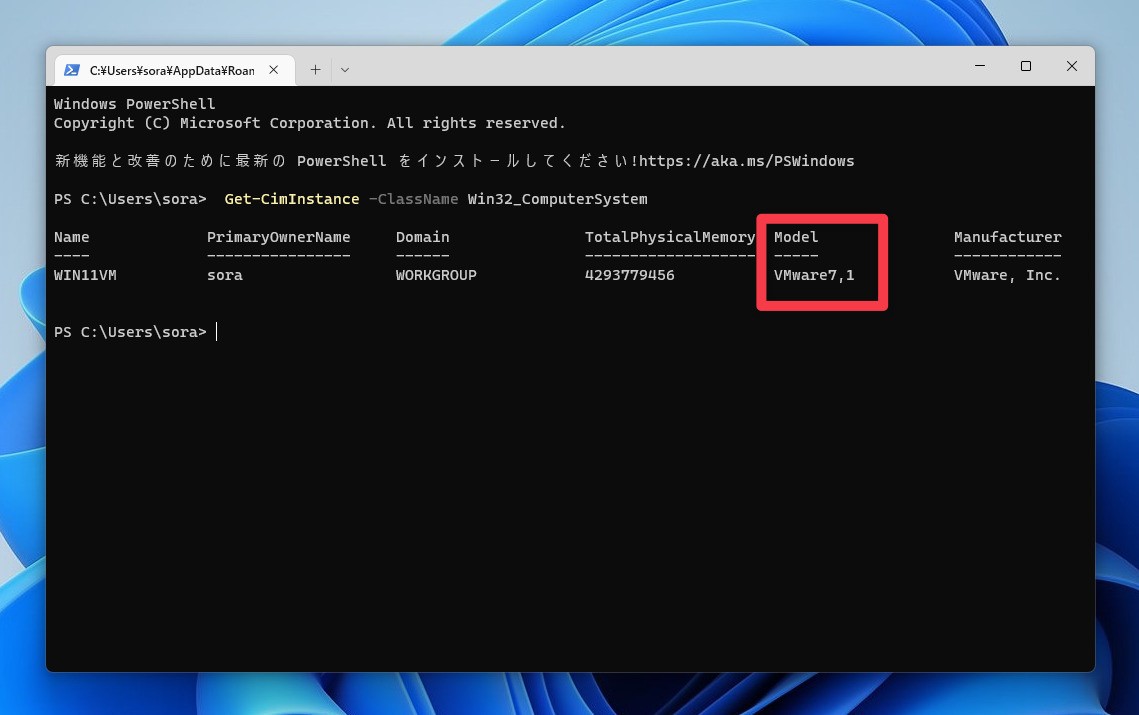Click the Get-CimInstance command text
Viewport: 1139px width, 715px height.
291,199
